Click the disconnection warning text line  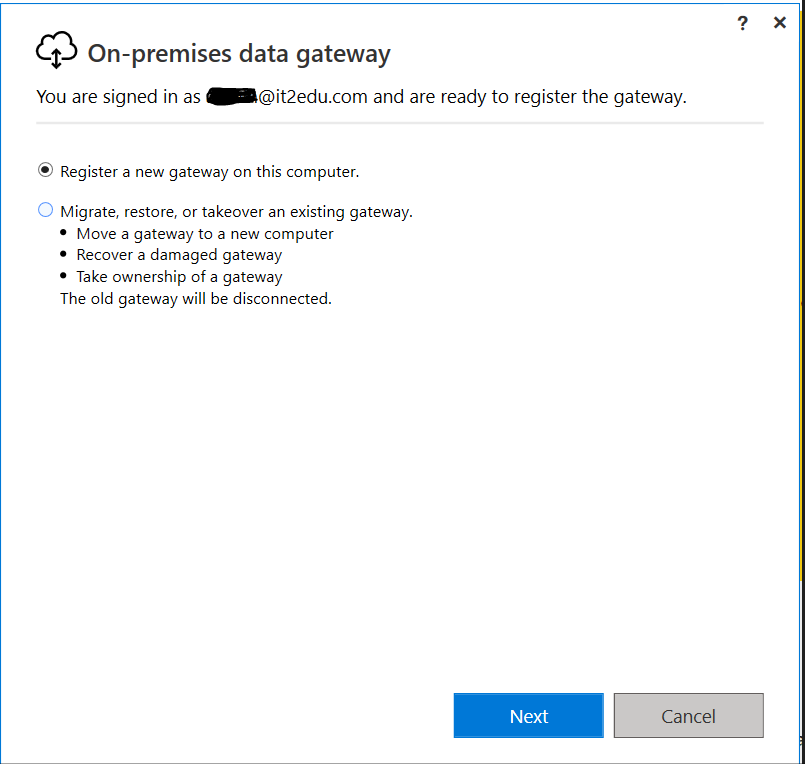[x=195, y=298]
